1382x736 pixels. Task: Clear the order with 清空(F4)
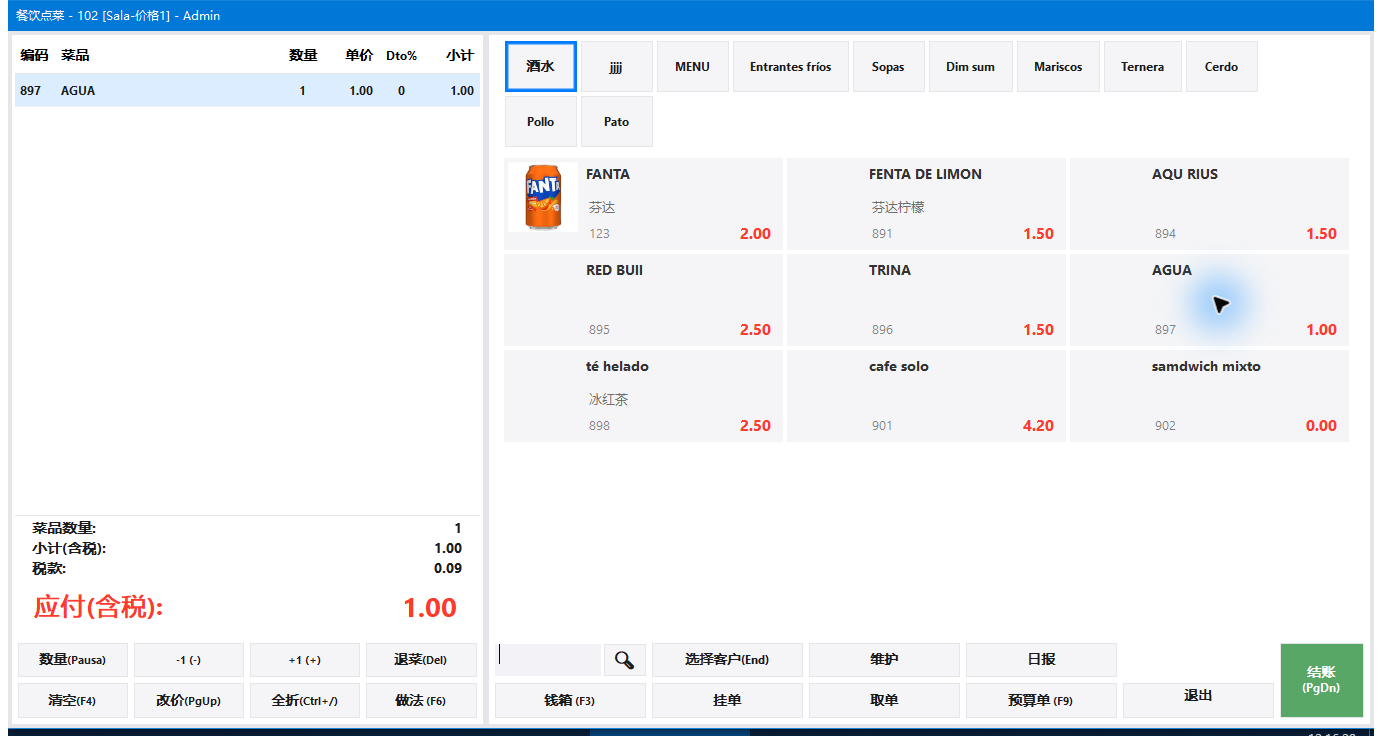click(73, 701)
